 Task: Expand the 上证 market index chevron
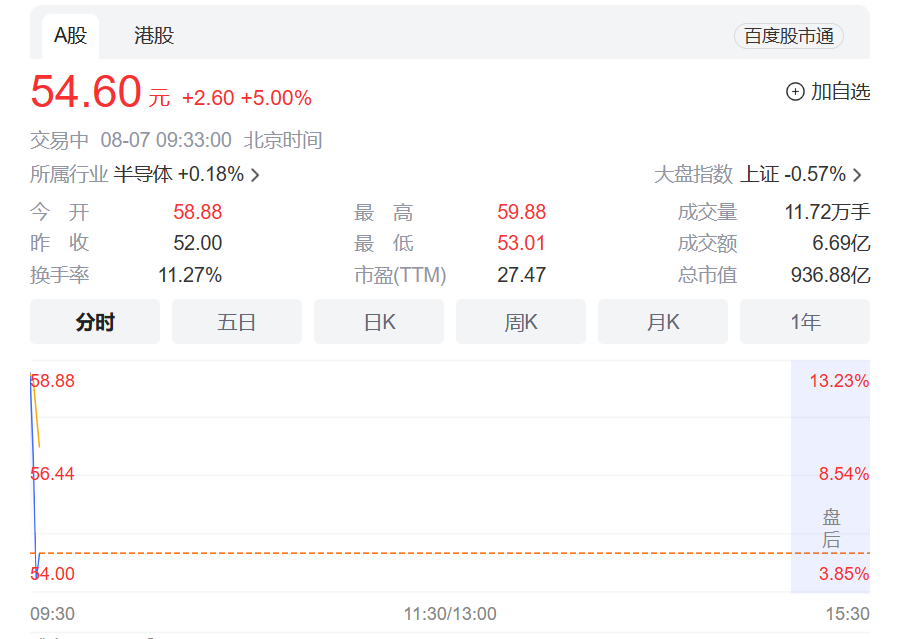tap(857, 175)
